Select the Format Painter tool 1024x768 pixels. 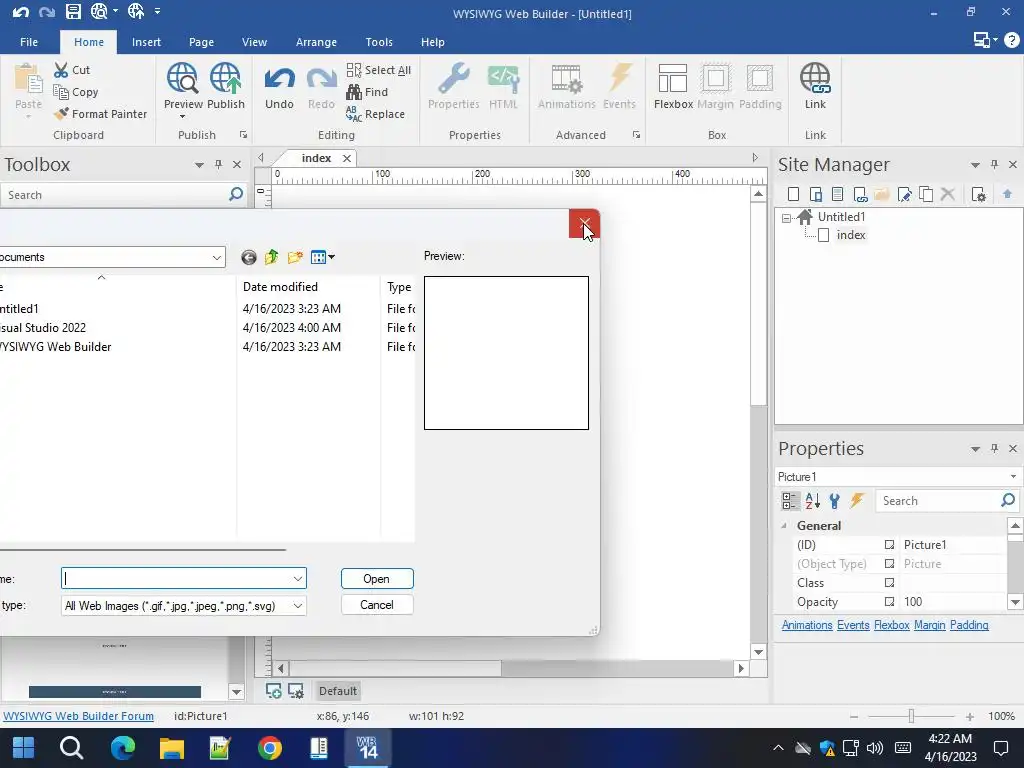click(101, 114)
